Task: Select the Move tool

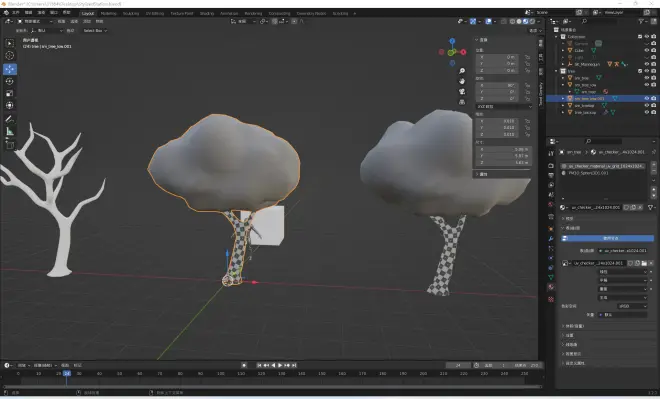Action: pyautogui.click(x=10, y=69)
